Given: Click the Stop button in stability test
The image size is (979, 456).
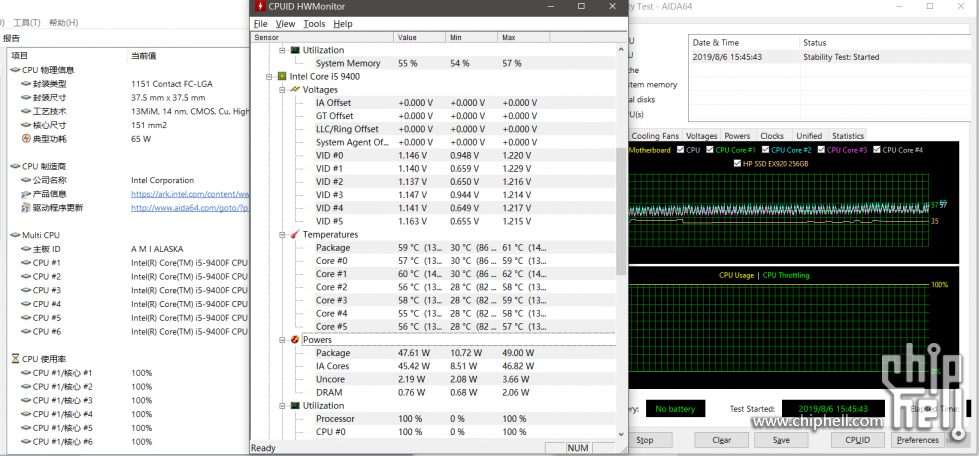Looking at the screenshot, I should [645, 440].
